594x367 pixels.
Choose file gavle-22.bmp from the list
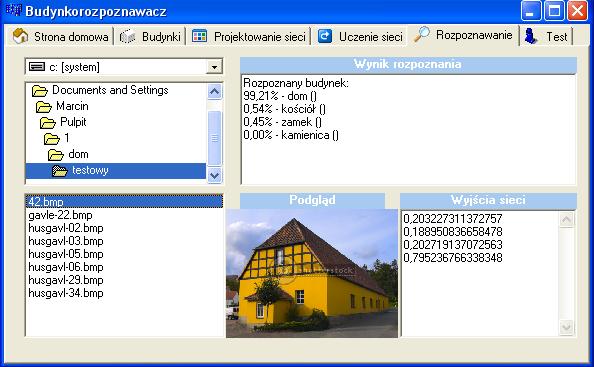[60, 215]
